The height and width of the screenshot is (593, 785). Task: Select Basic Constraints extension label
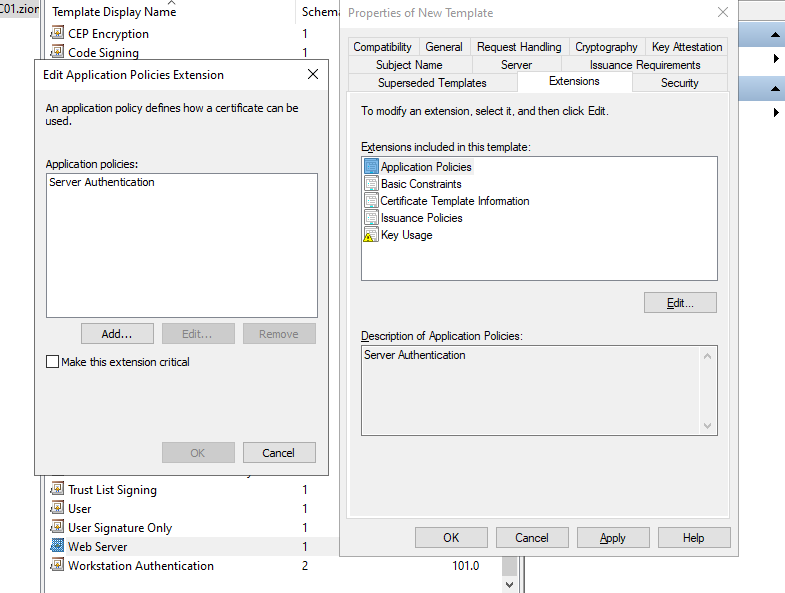(x=421, y=184)
